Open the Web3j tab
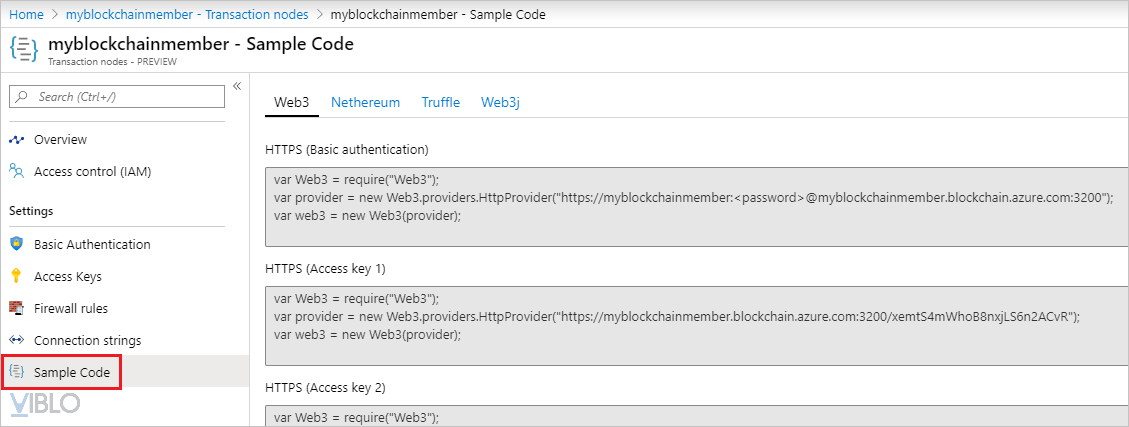 click(500, 102)
